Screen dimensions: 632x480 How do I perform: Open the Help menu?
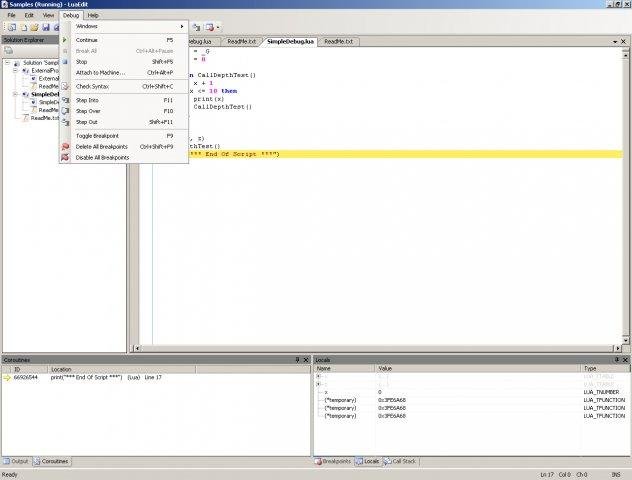tap(93, 15)
